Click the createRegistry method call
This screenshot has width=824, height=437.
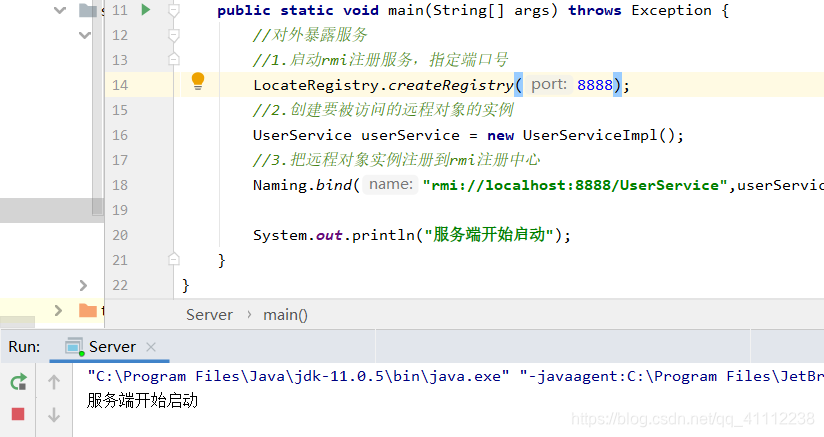(450, 85)
